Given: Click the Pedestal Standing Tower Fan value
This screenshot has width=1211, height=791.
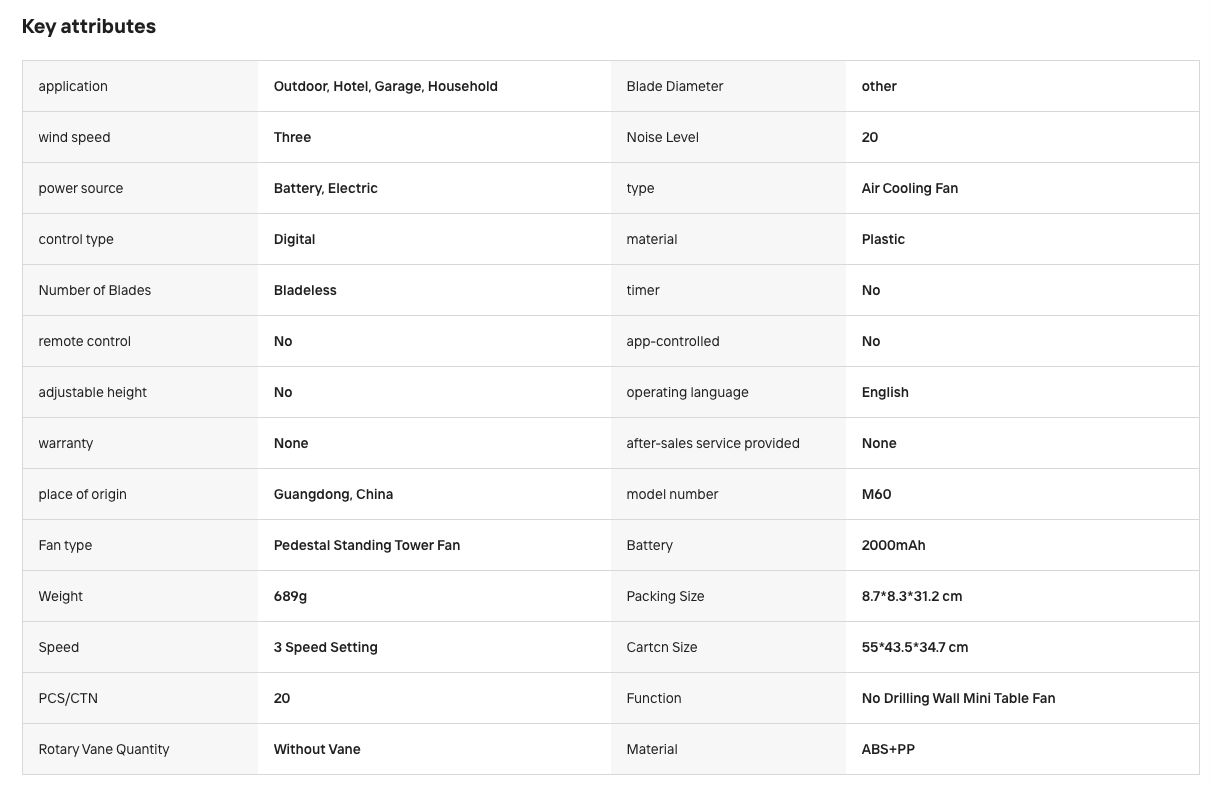Looking at the screenshot, I should click(x=367, y=545).
